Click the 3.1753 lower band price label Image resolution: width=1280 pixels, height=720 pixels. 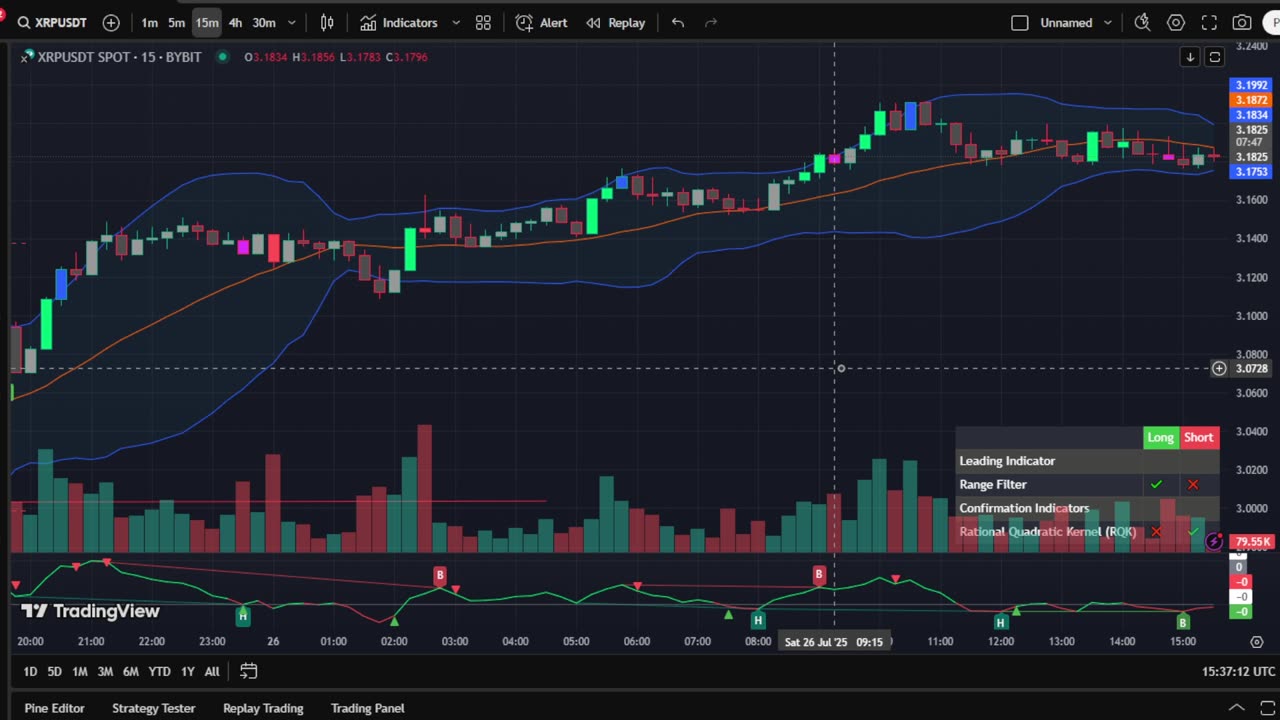[1251, 172]
